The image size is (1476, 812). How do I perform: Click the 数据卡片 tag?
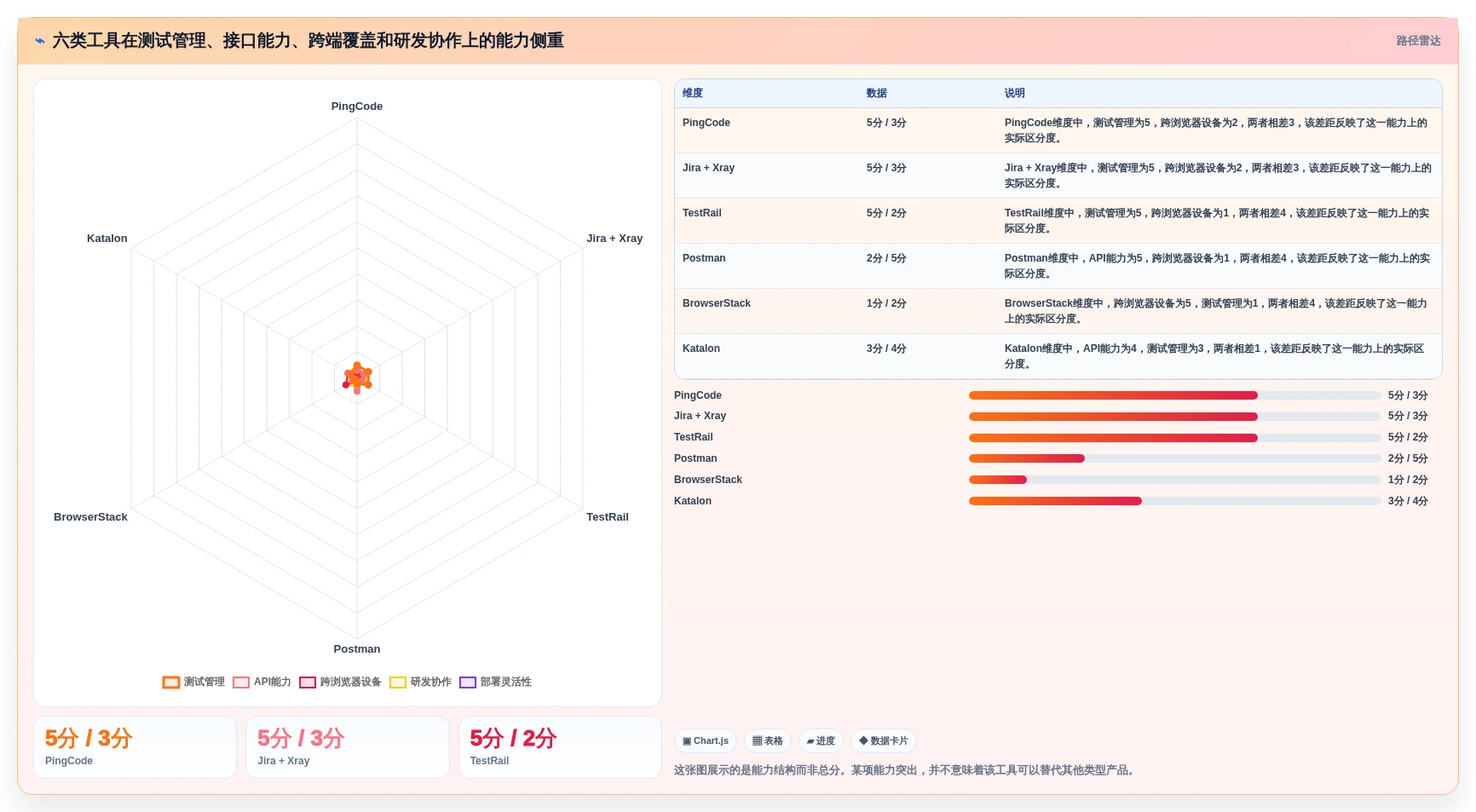coord(884,741)
